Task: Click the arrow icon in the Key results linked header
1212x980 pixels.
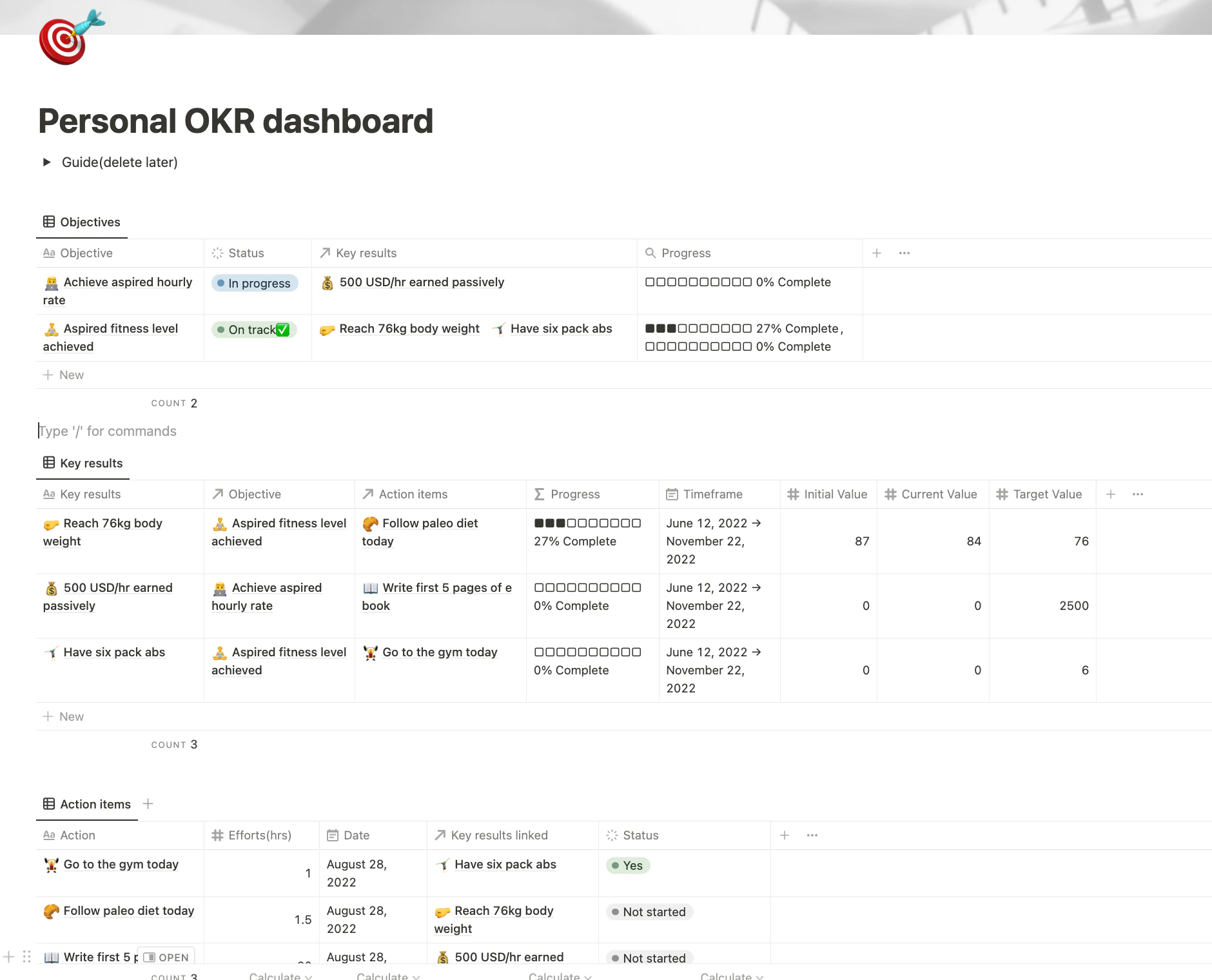Action: [440, 834]
